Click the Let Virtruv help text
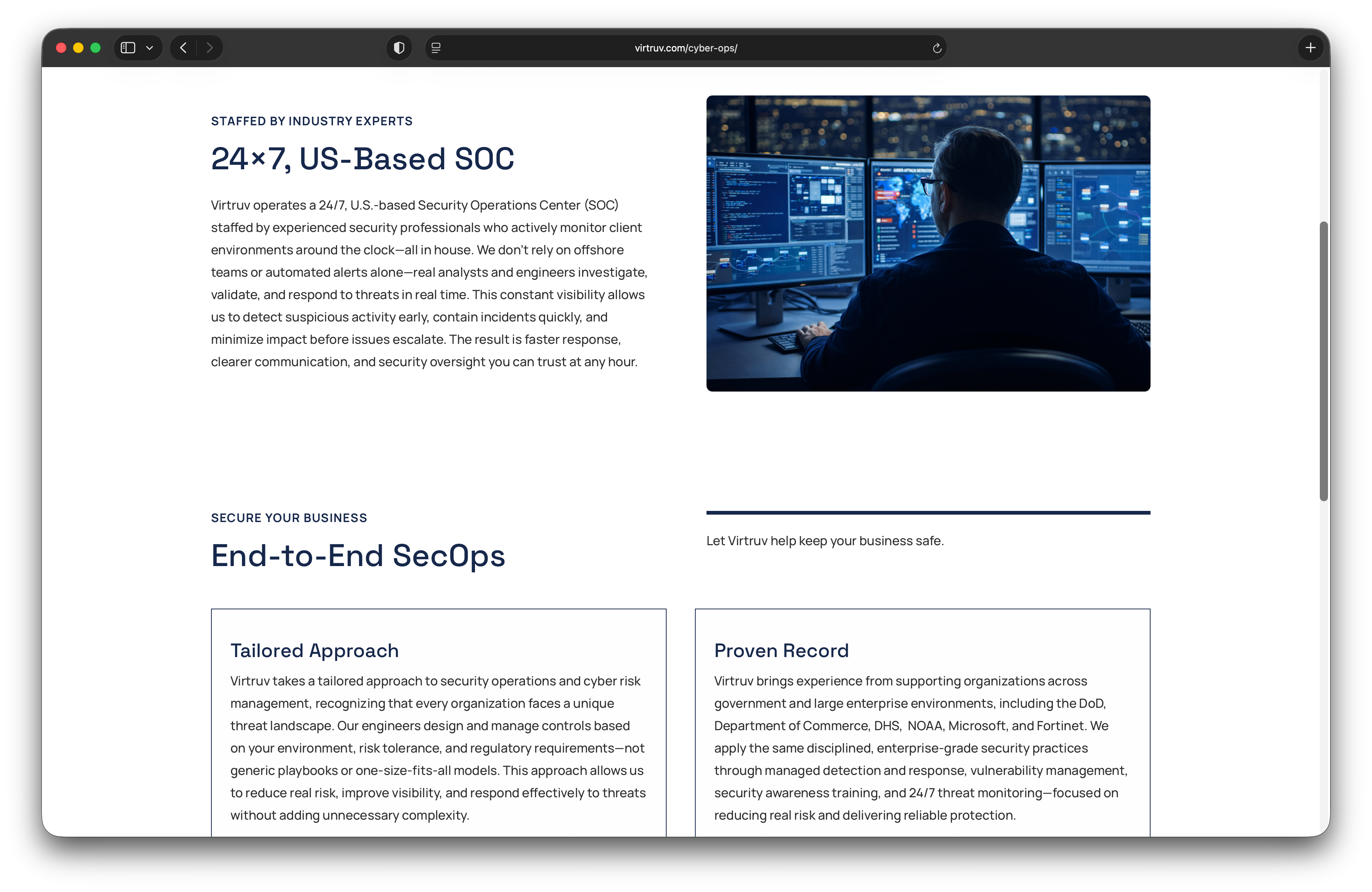 coord(825,541)
